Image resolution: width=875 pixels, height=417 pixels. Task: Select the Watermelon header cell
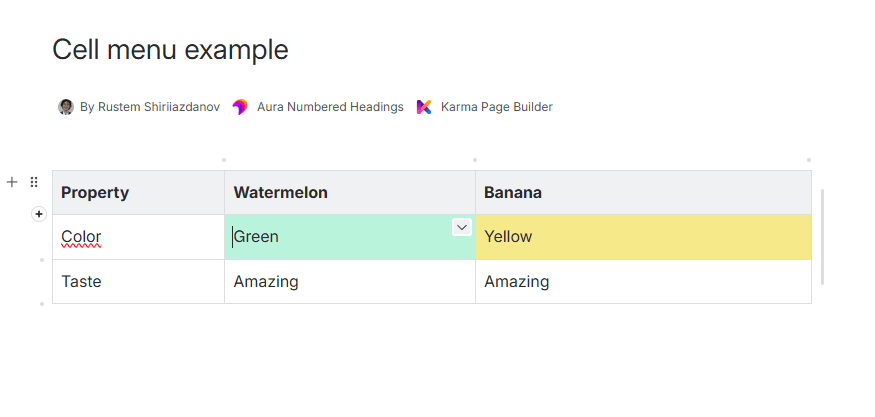pyautogui.click(x=349, y=192)
